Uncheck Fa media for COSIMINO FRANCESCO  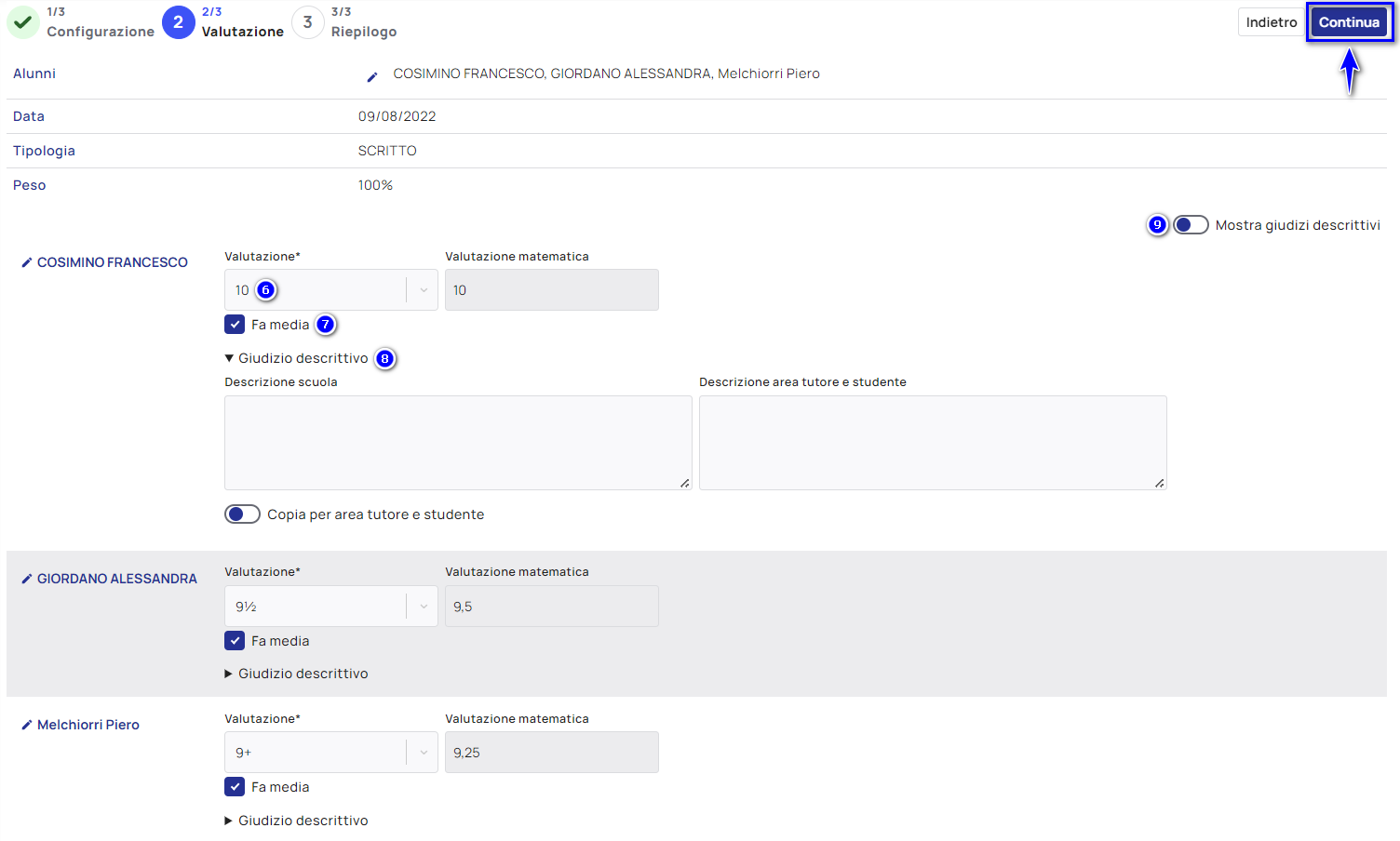[235, 325]
